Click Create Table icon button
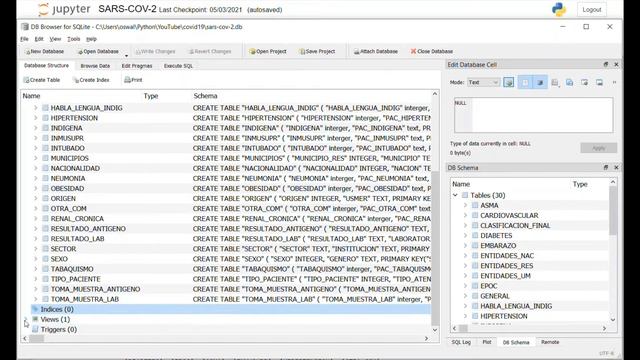This screenshot has height=360, width=640. (x=26, y=80)
